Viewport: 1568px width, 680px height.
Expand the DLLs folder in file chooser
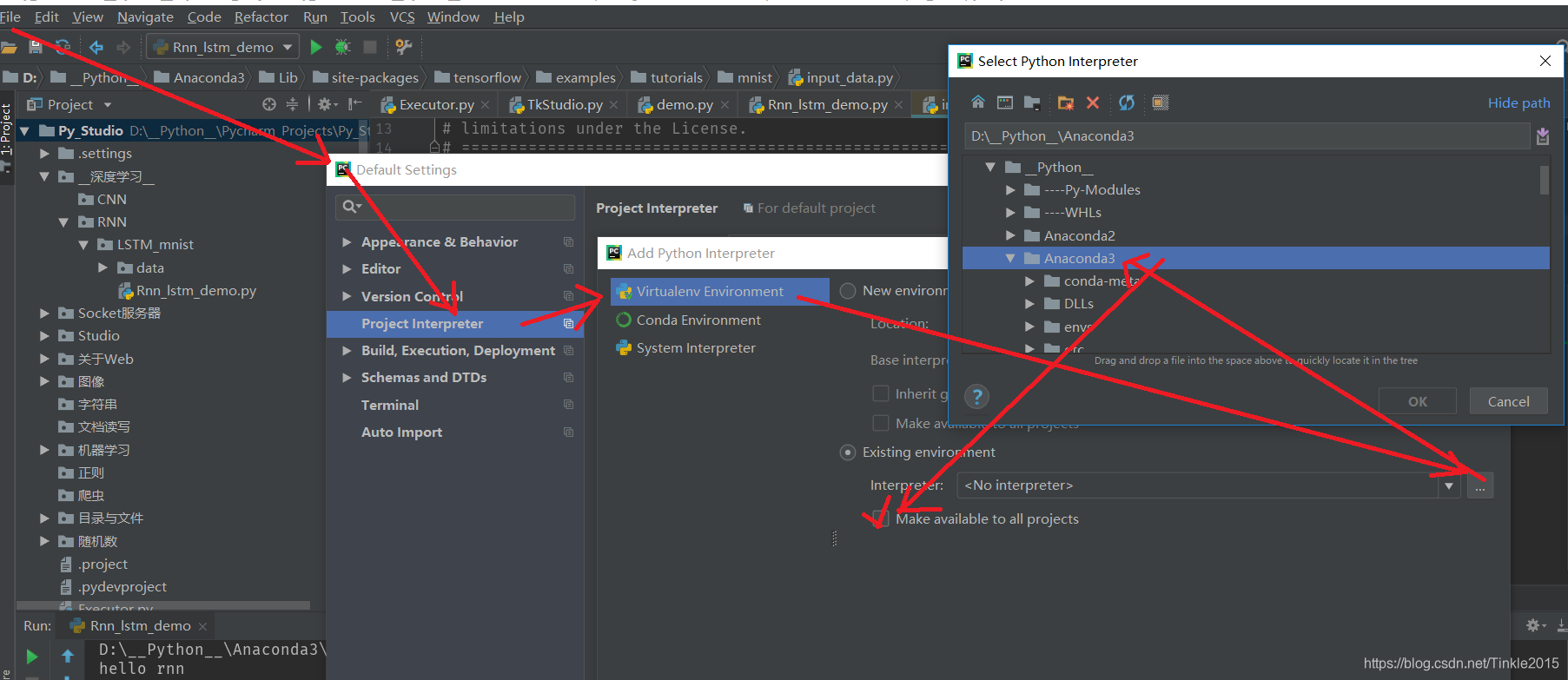(x=1029, y=304)
